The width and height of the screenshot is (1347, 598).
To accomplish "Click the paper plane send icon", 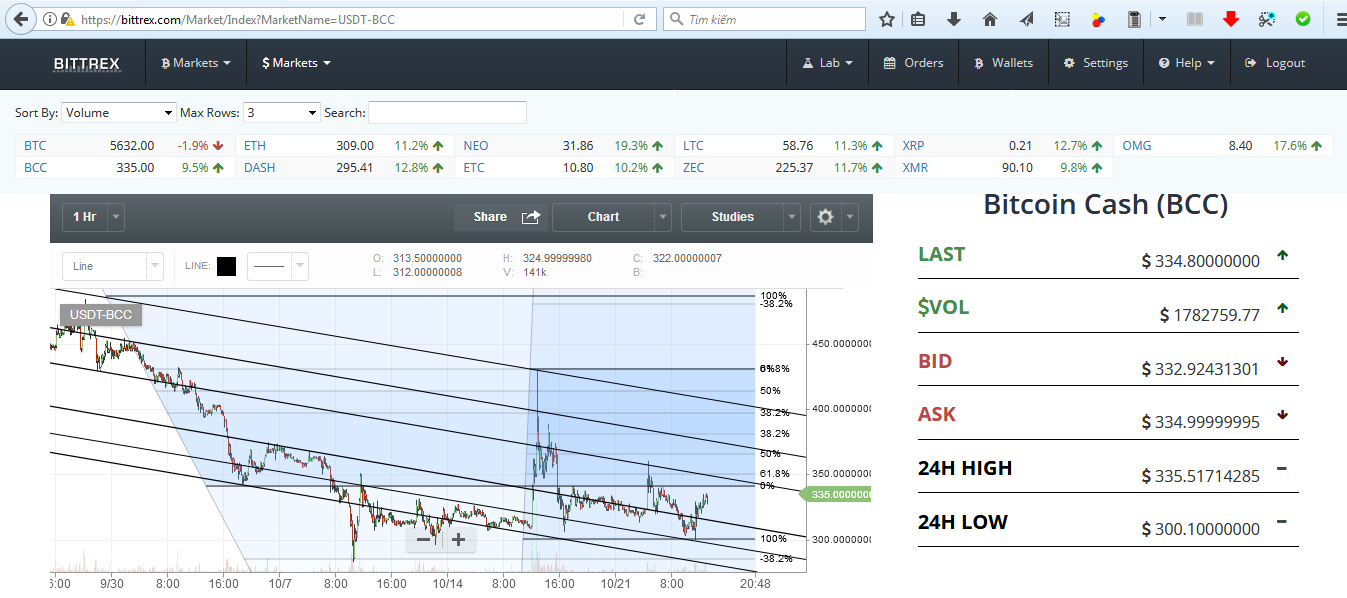I will coord(1026,19).
